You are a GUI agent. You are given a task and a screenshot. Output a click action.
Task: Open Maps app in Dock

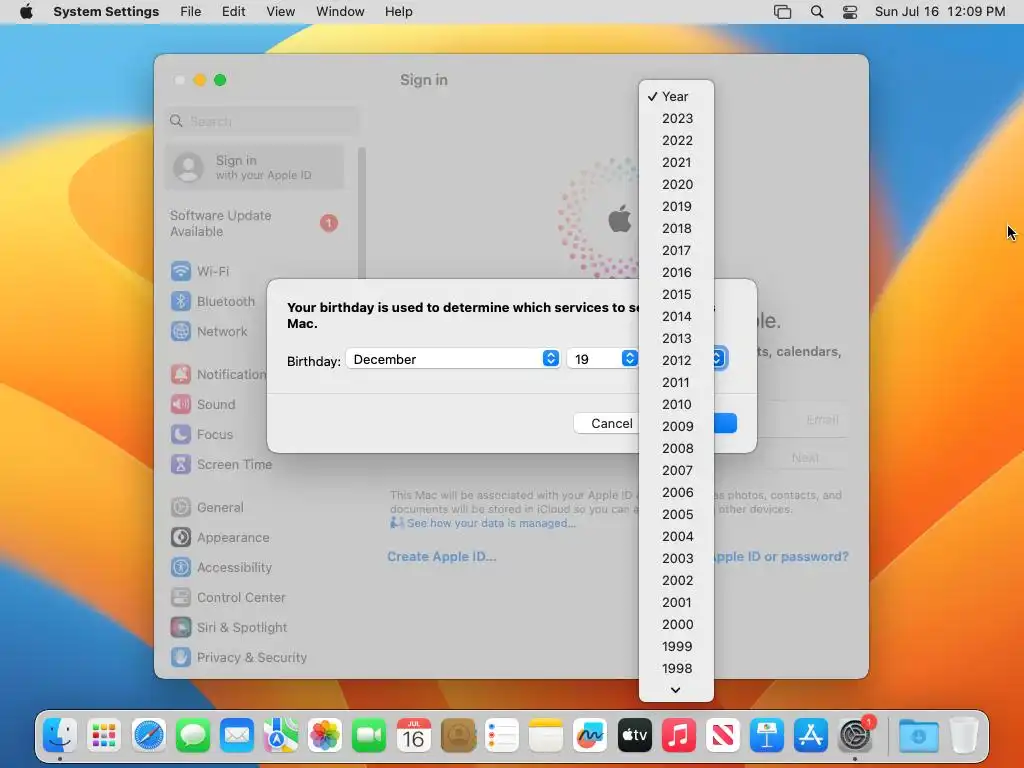coord(281,735)
